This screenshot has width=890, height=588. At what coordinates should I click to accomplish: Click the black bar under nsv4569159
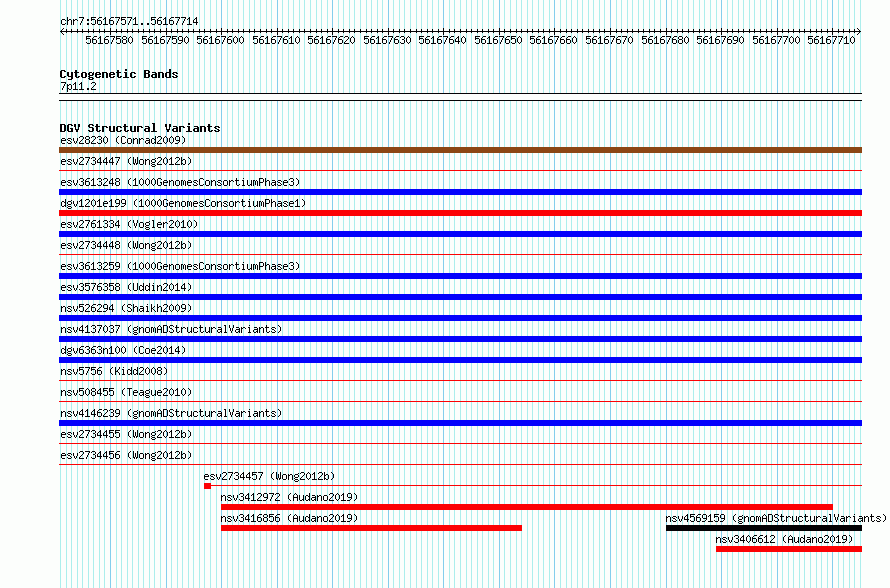764,528
